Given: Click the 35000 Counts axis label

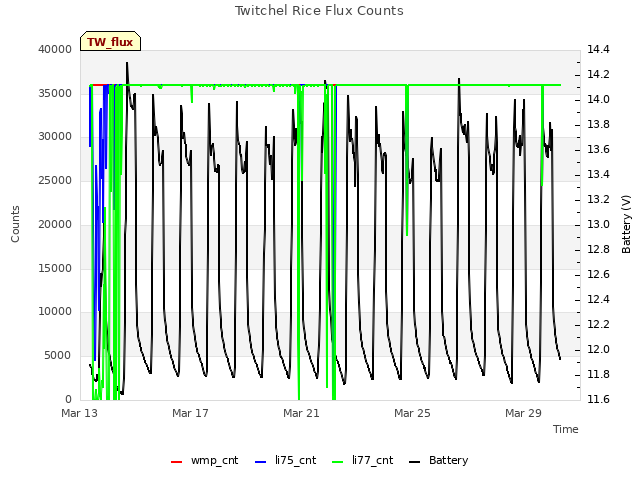Looking at the screenshot, I should tap(55, 93).
